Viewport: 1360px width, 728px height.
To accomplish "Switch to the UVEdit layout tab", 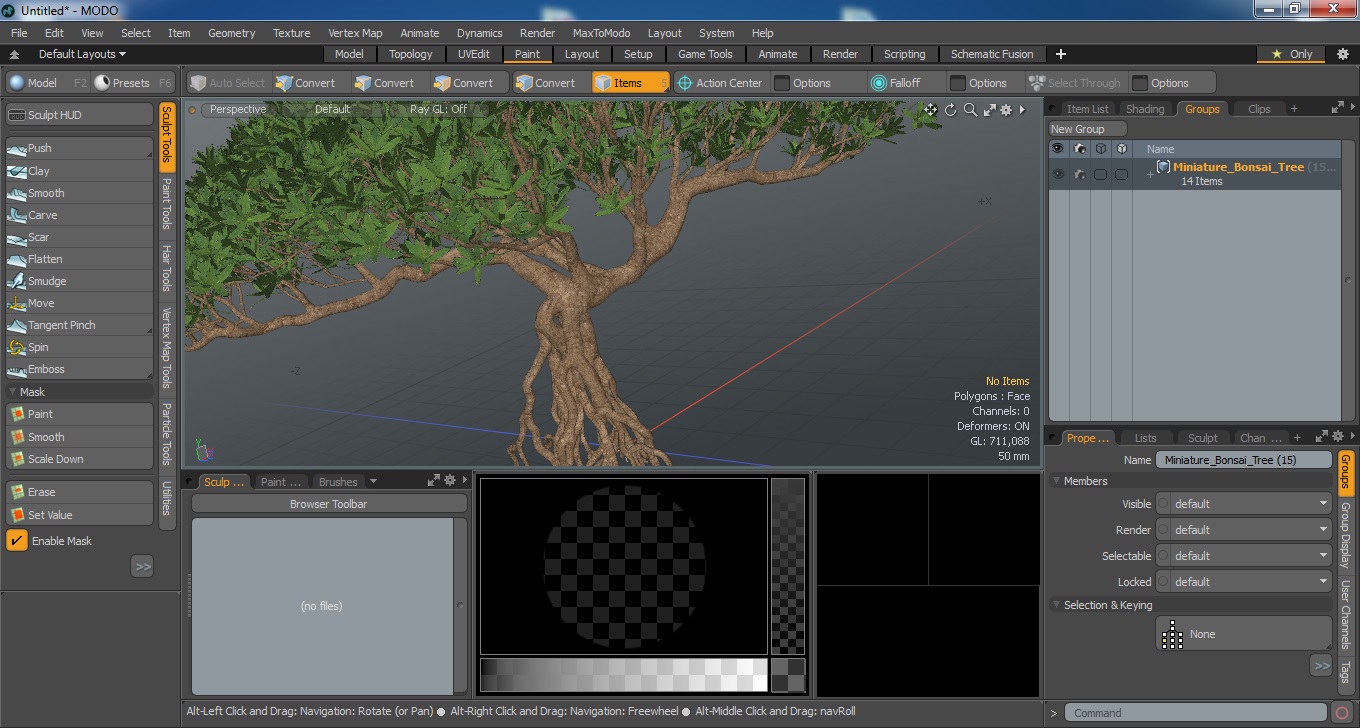I will tap(474, 54).
